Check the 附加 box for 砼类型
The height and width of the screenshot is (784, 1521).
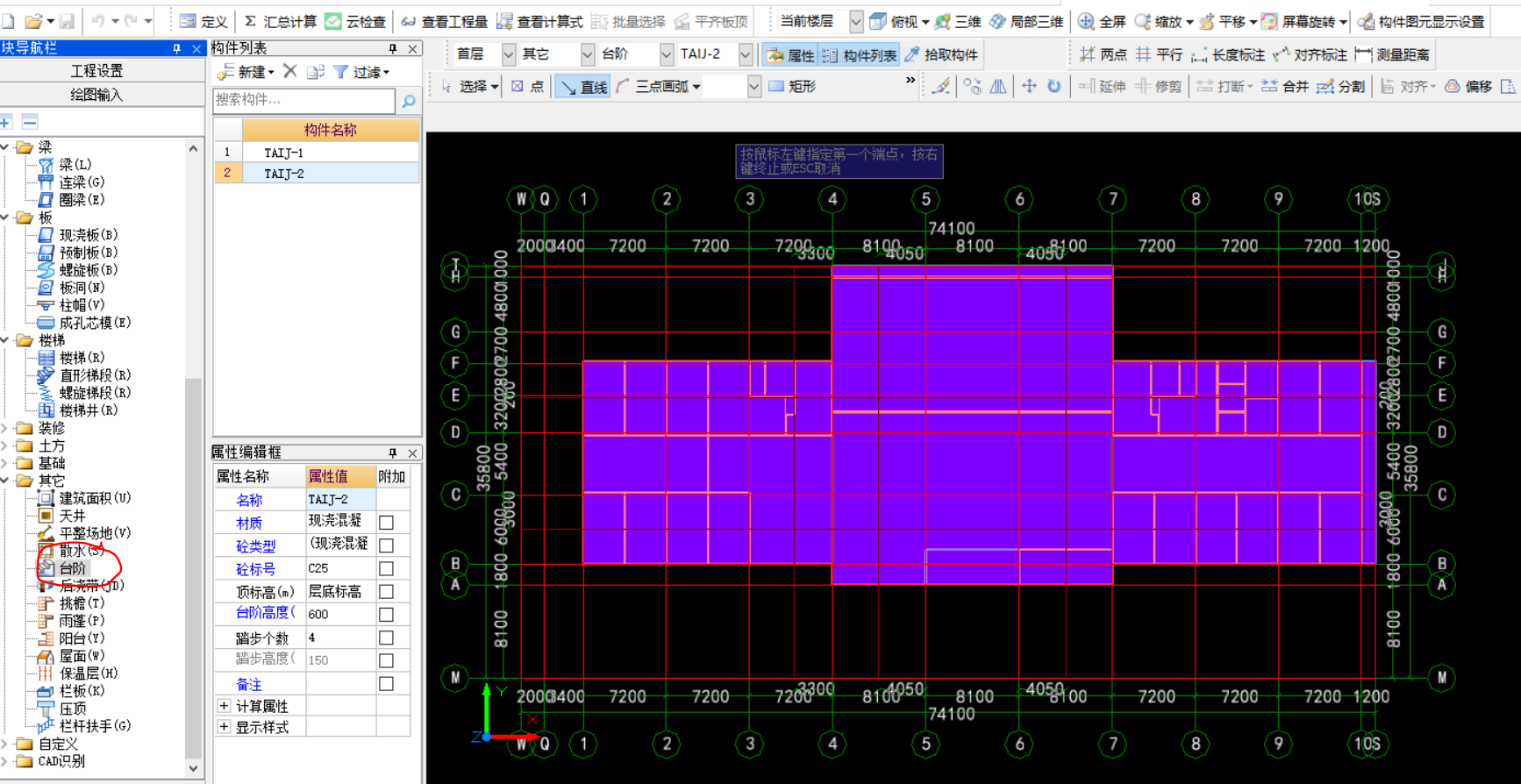[386, 545]
